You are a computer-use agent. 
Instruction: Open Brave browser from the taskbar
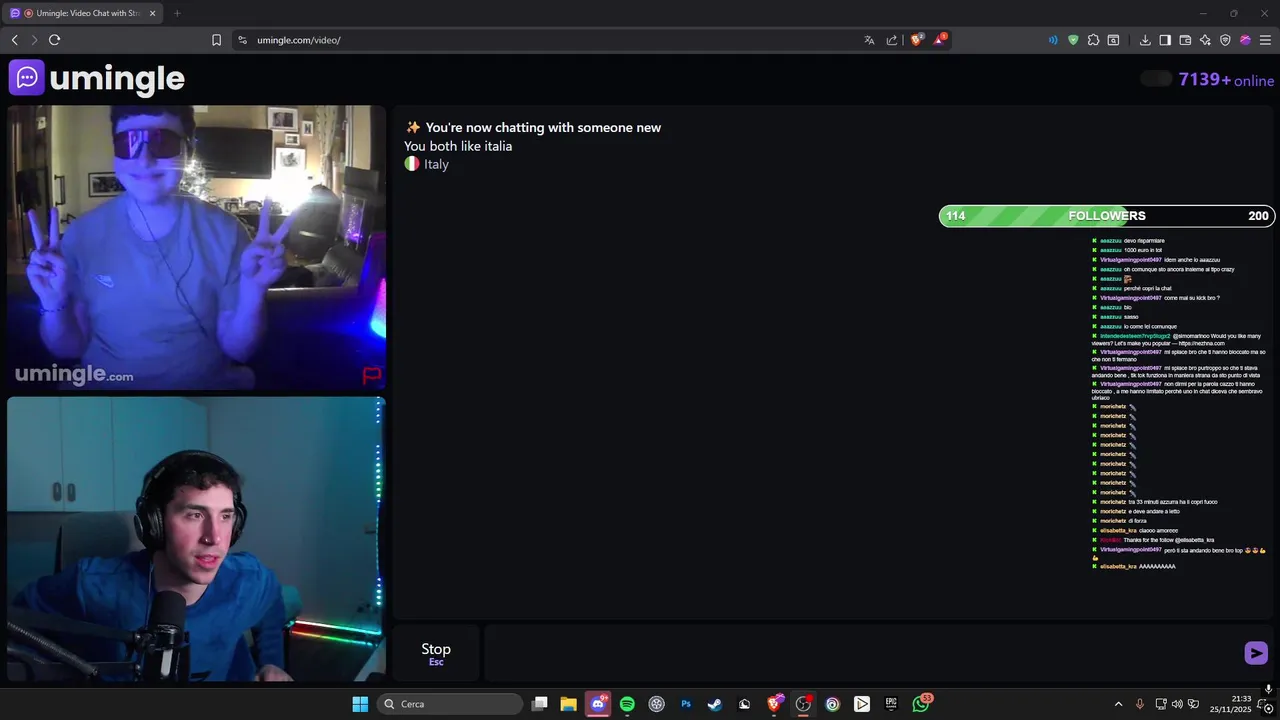pyautogui.click(x=774, y=704)
